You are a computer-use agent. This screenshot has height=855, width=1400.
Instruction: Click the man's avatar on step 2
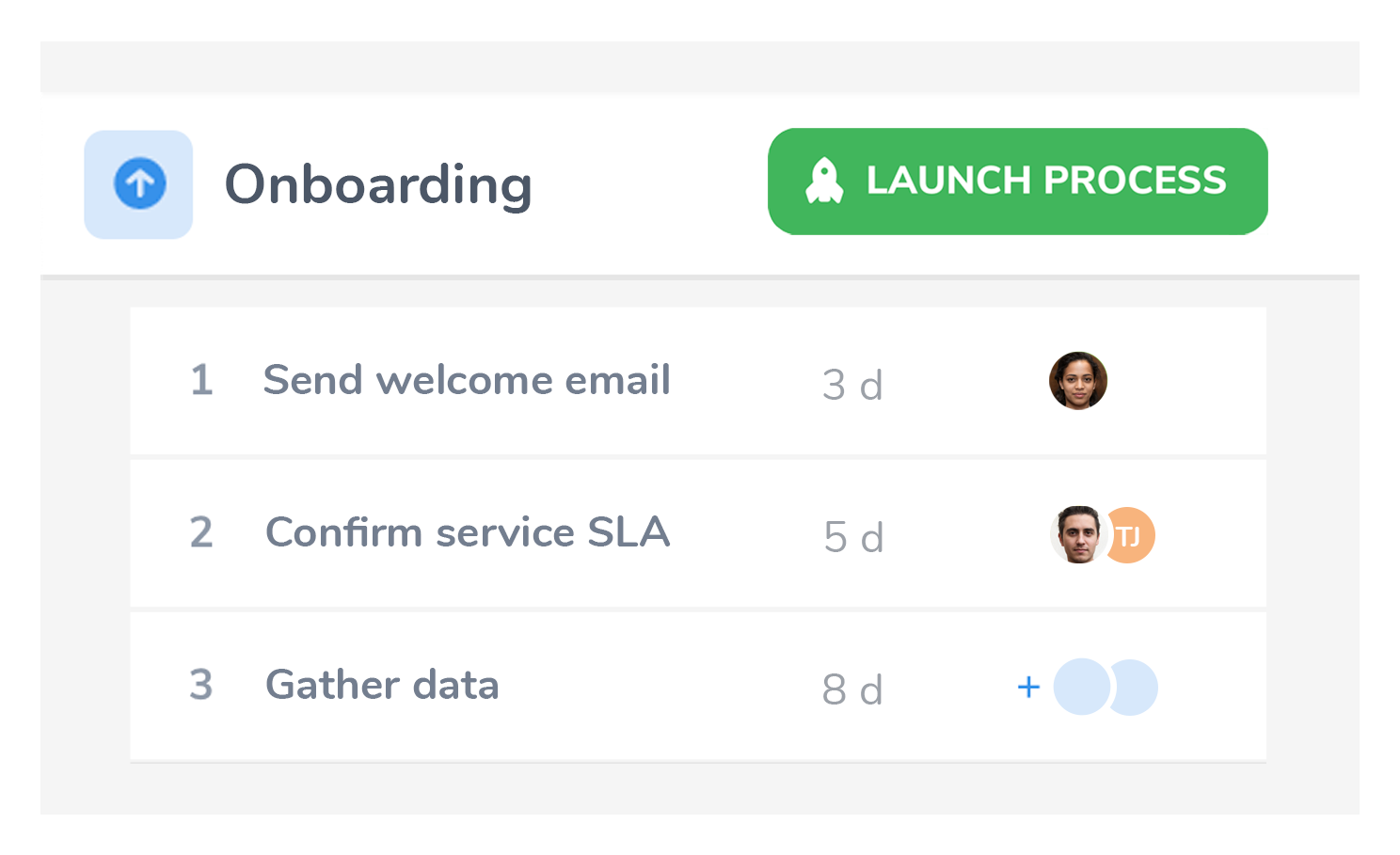point(1078,535)
